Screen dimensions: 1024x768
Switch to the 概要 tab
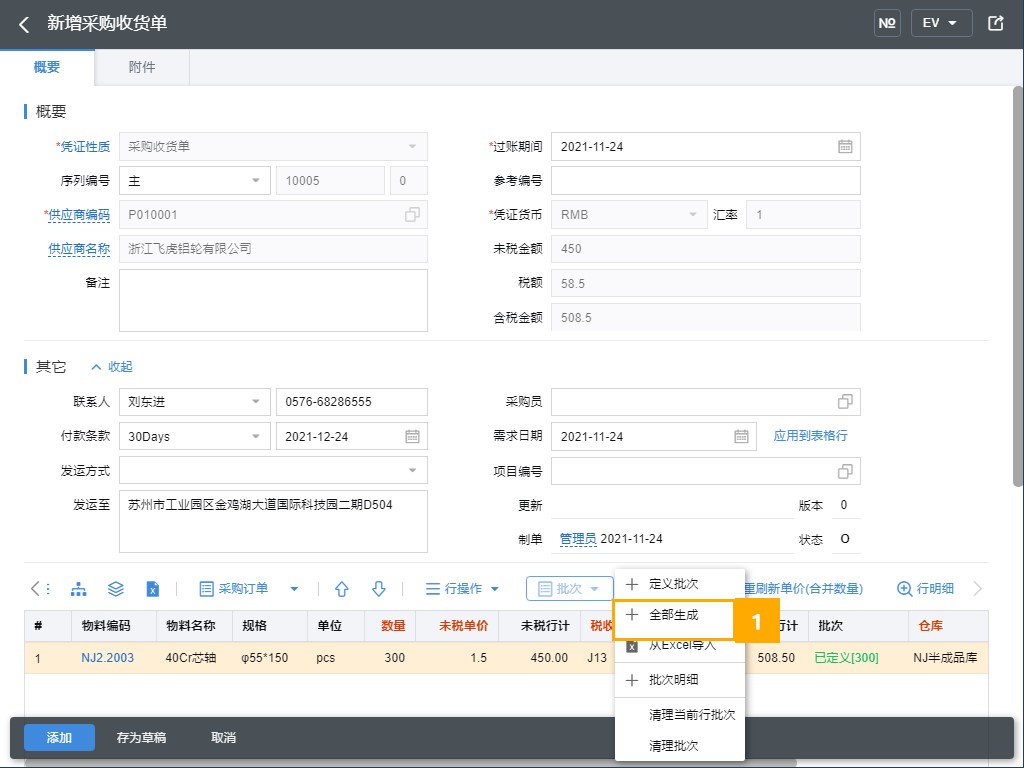pos(47,67)
